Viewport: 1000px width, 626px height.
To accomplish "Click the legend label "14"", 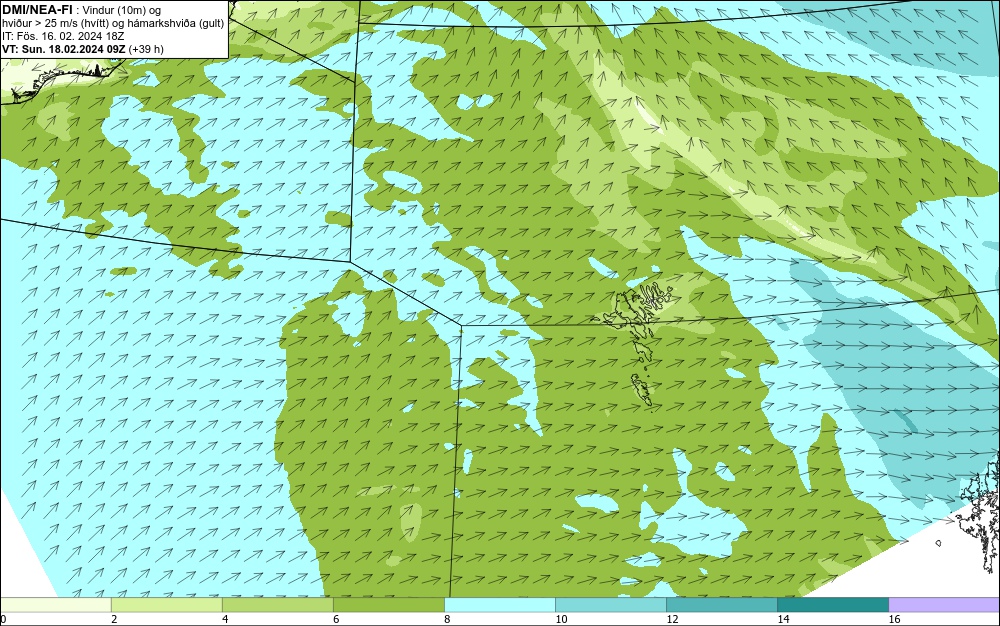I will (x=783, y=619).
